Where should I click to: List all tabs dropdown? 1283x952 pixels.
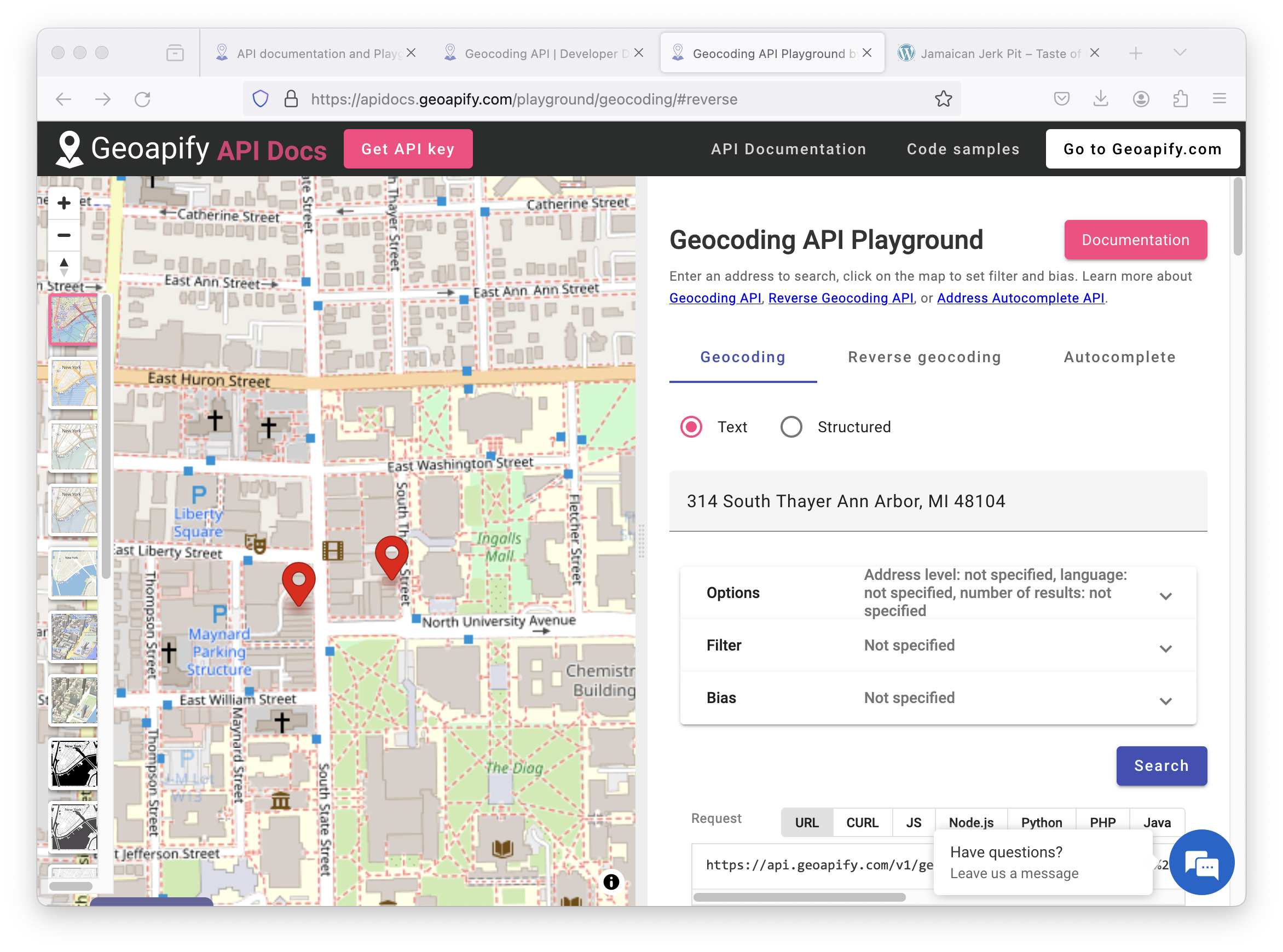coord(1180,53)
